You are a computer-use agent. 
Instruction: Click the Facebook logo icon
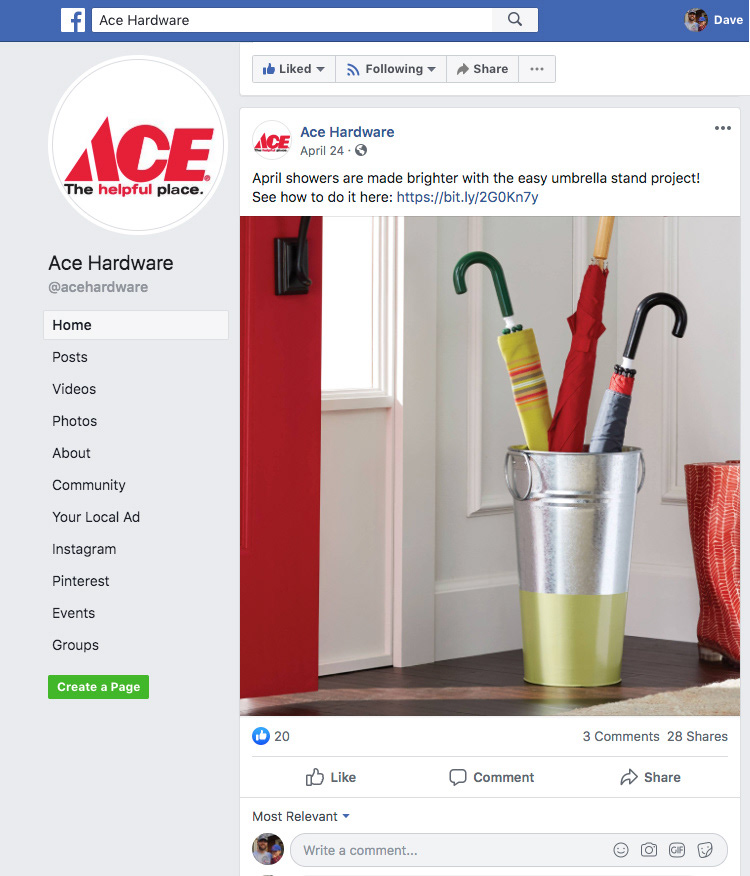pos(73,20)
